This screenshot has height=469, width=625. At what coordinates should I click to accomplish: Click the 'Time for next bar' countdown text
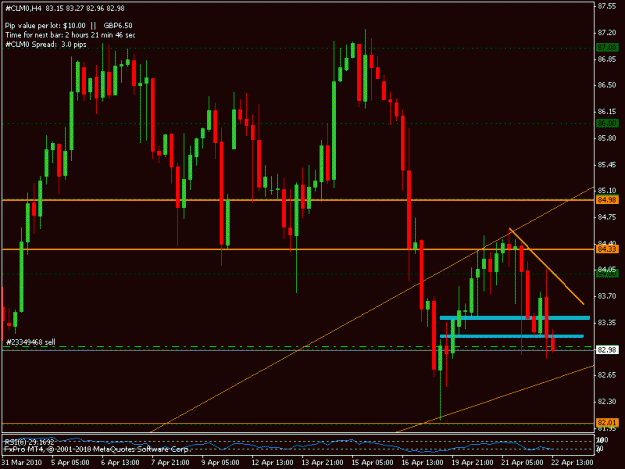click(x=70, y=35)
